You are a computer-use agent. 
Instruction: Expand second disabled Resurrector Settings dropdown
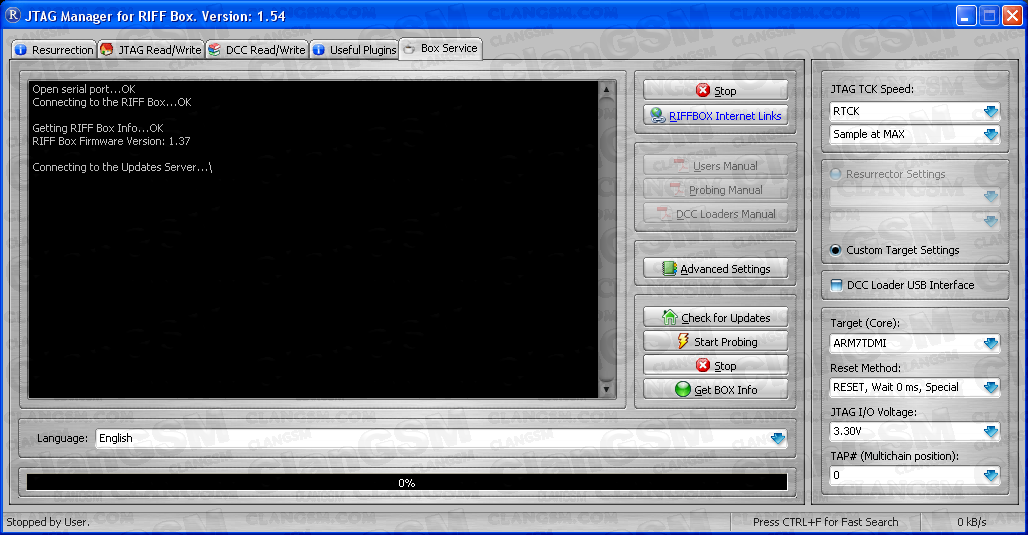[x=991, y=221]
